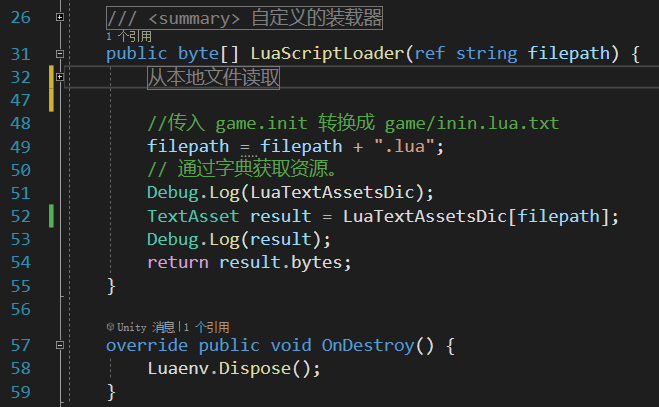Click 'LuaTextAssetsDic[filepath]' on line 52

[476, 217]
